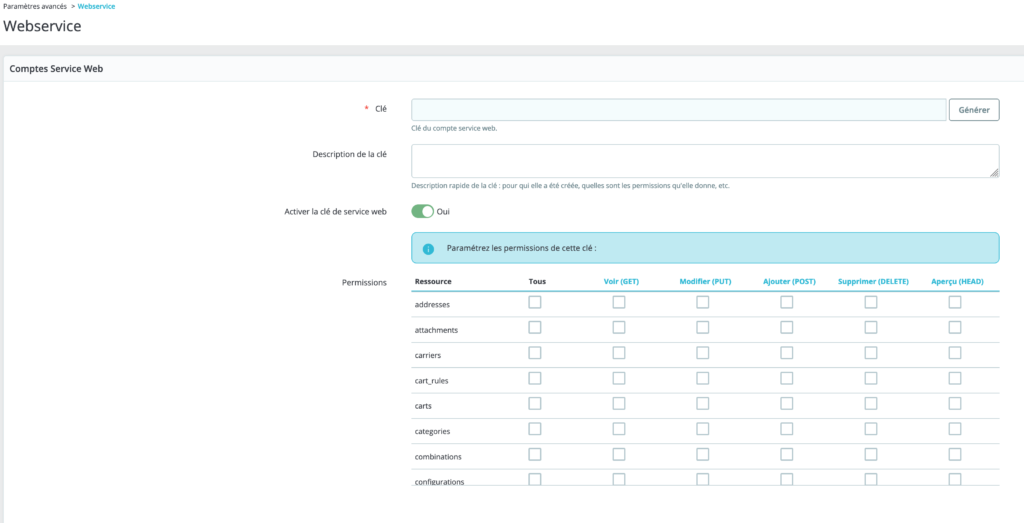Enable Voir (GET) for categories
This screenshot has height=523, width=1024.
618,429
